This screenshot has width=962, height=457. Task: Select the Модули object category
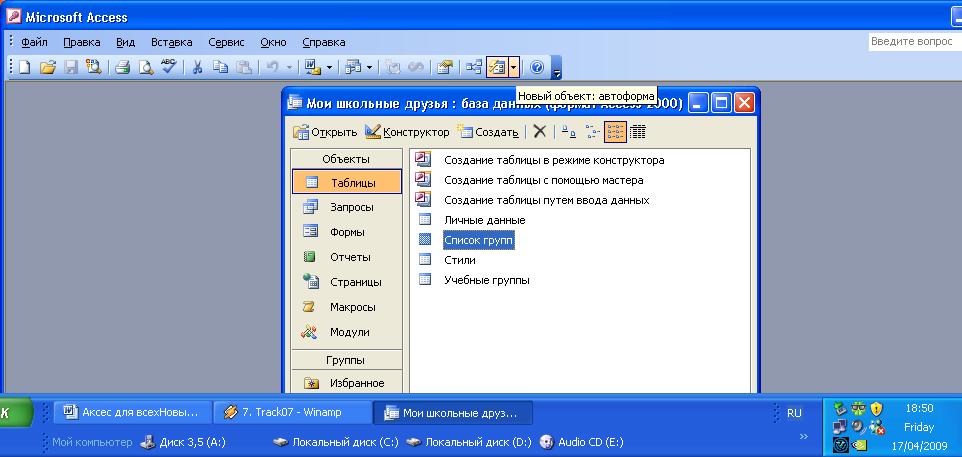click(347, 332)
